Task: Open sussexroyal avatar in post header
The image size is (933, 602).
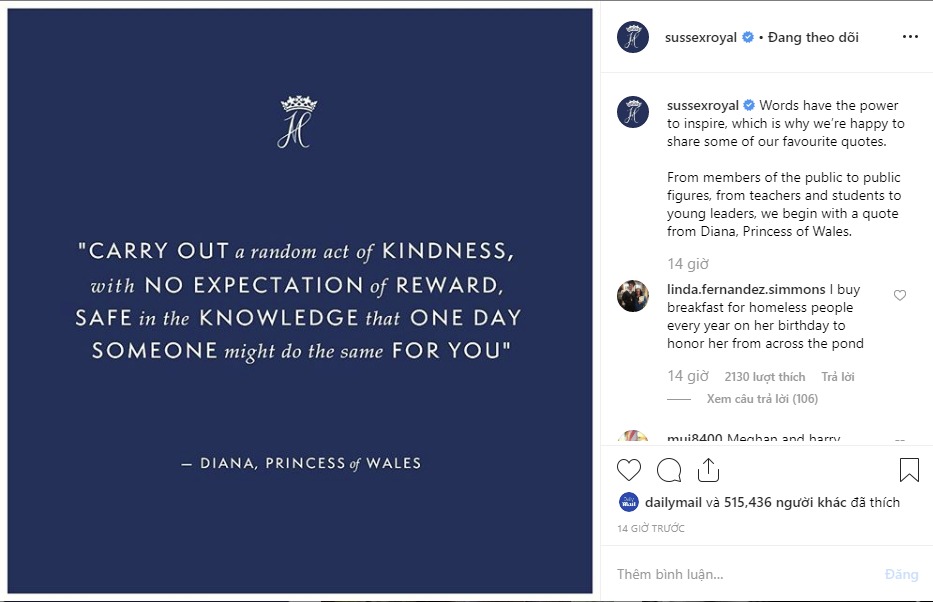Action: (633, 37)
